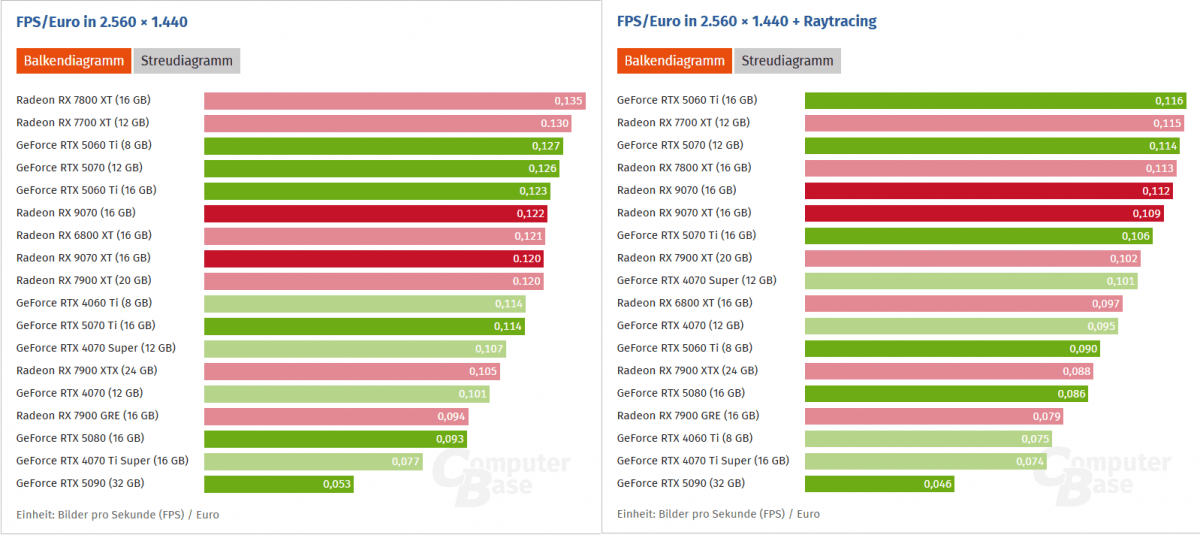
Task: Click left chart label Radeon RX 6800 XT (16 GB)
Action: (x=84, y=236)
